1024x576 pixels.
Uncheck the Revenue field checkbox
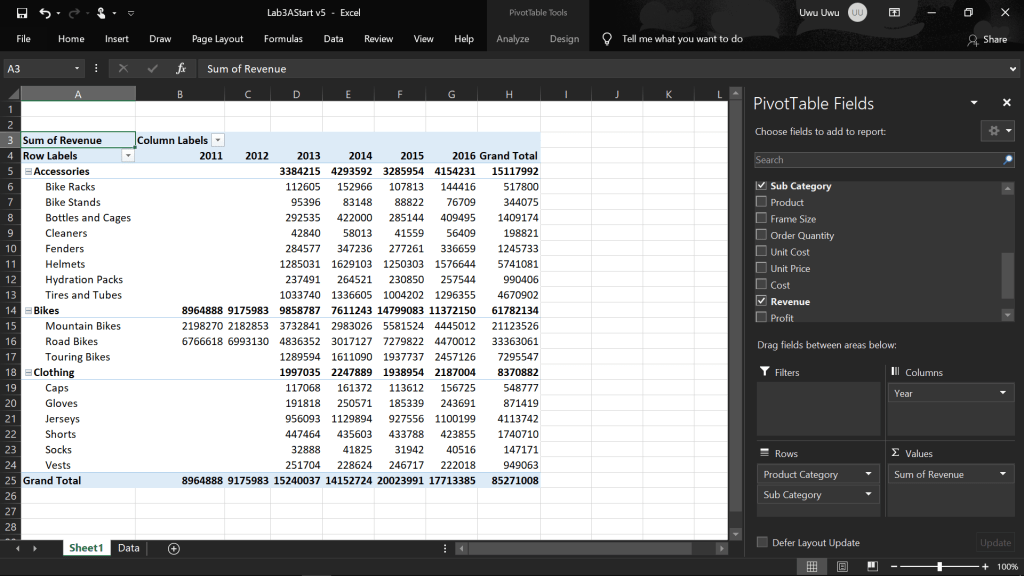762,301
